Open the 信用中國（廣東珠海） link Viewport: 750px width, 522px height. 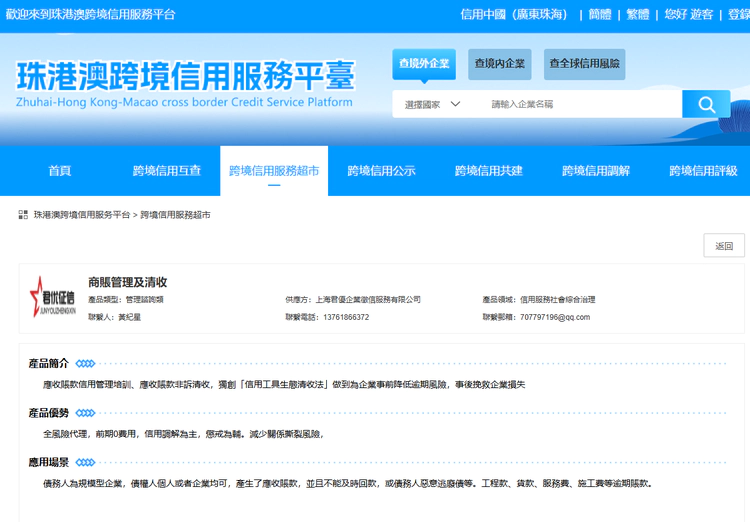click(514, 14)
